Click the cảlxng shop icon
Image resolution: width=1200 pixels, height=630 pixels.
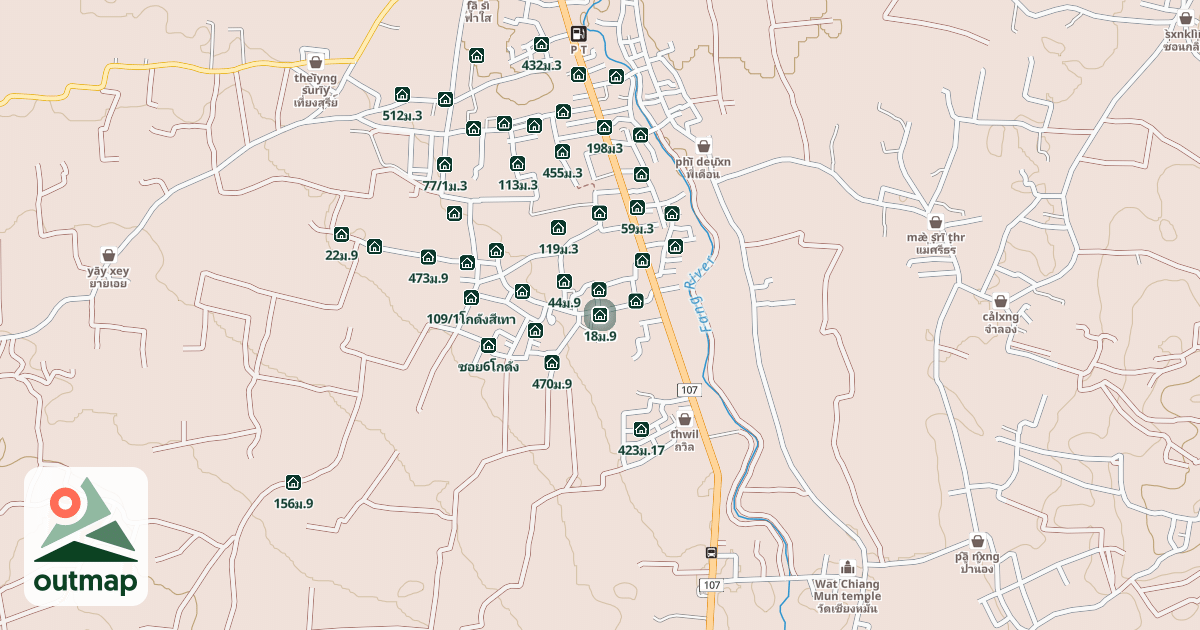pyautogui.click(x=1000, y=300)
